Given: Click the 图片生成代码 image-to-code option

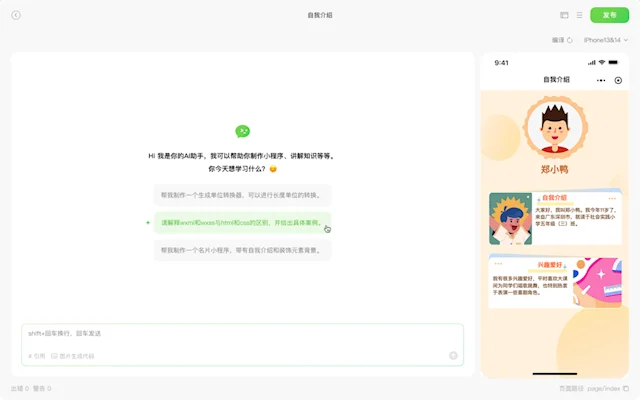Looking at the screenshot, I should 73,356.
